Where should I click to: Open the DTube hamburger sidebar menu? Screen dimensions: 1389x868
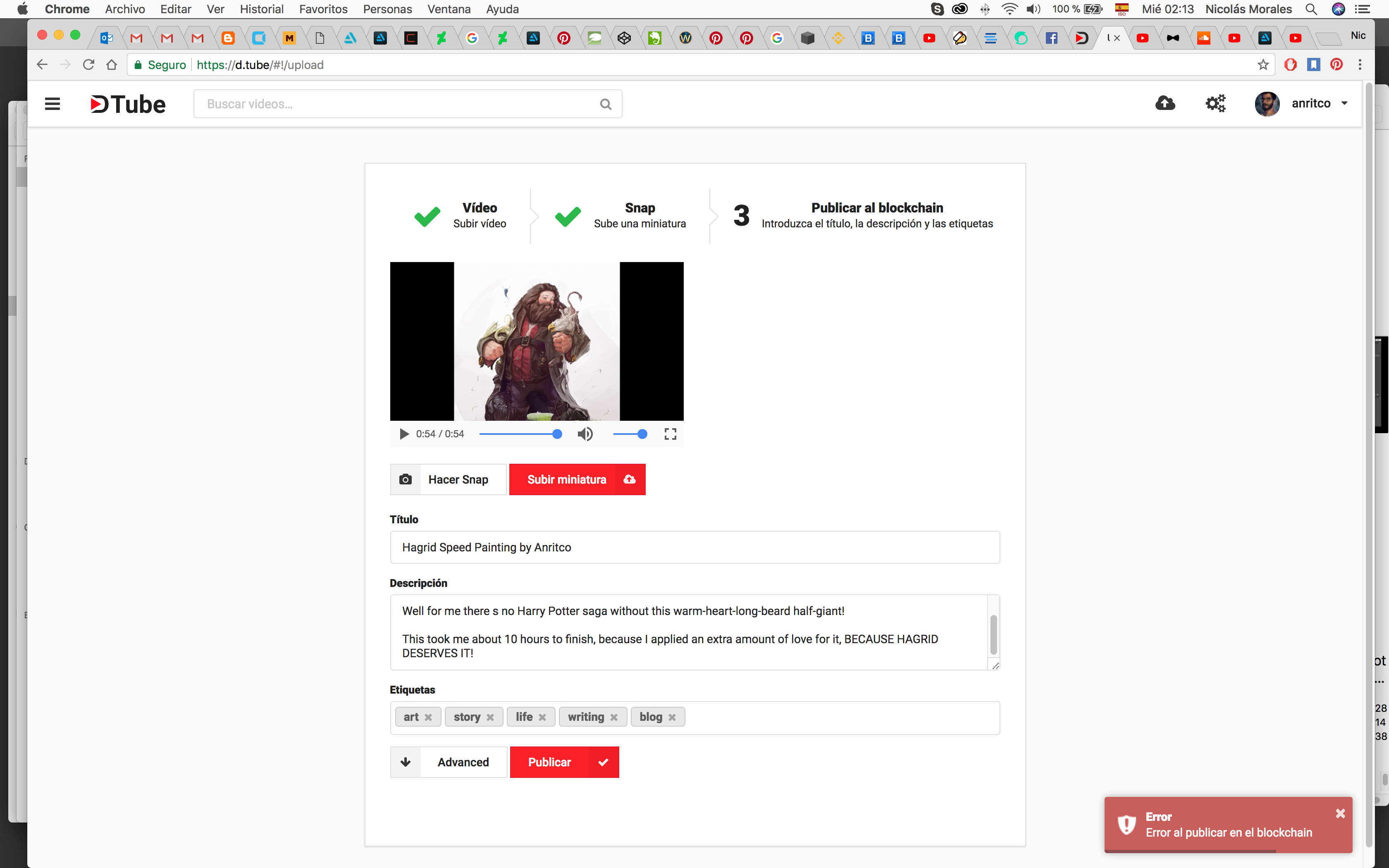[x=52, y=104]
